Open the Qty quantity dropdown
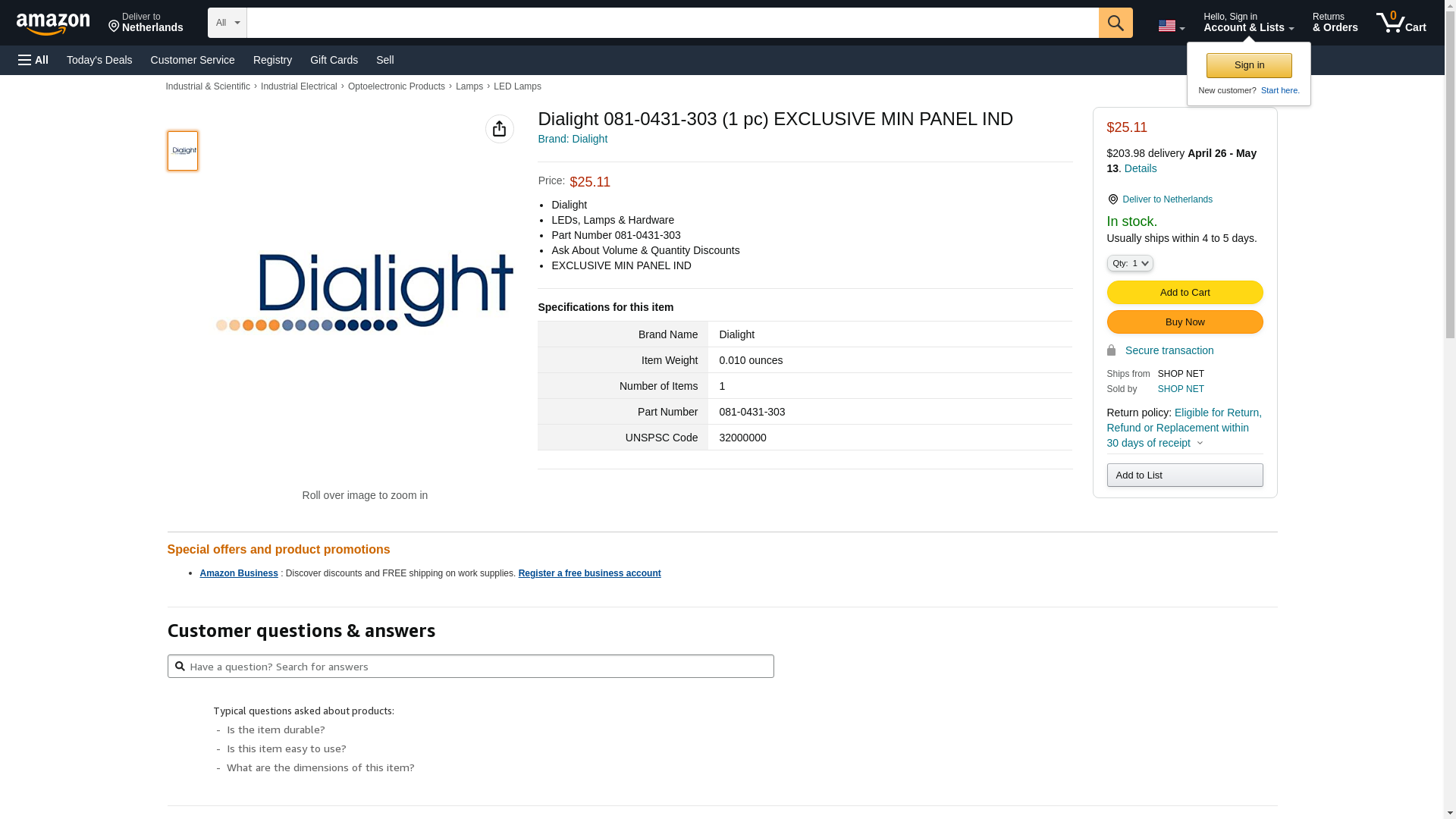1456x819 pixels. coord(1129,263)
